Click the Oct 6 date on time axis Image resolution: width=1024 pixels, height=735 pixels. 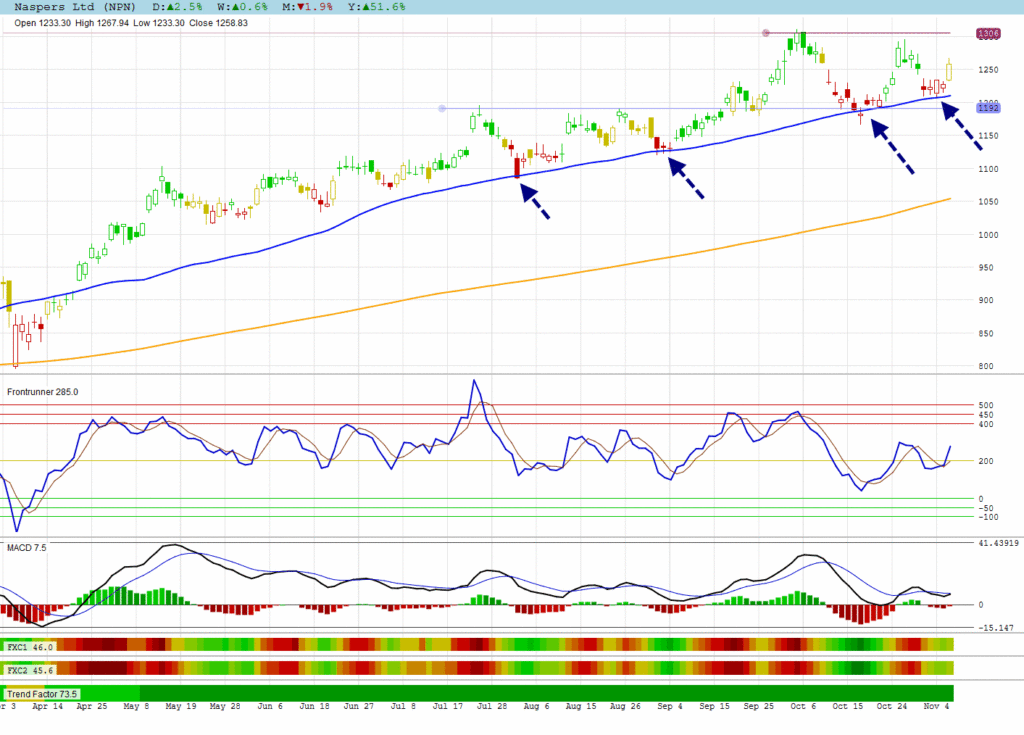802,705
